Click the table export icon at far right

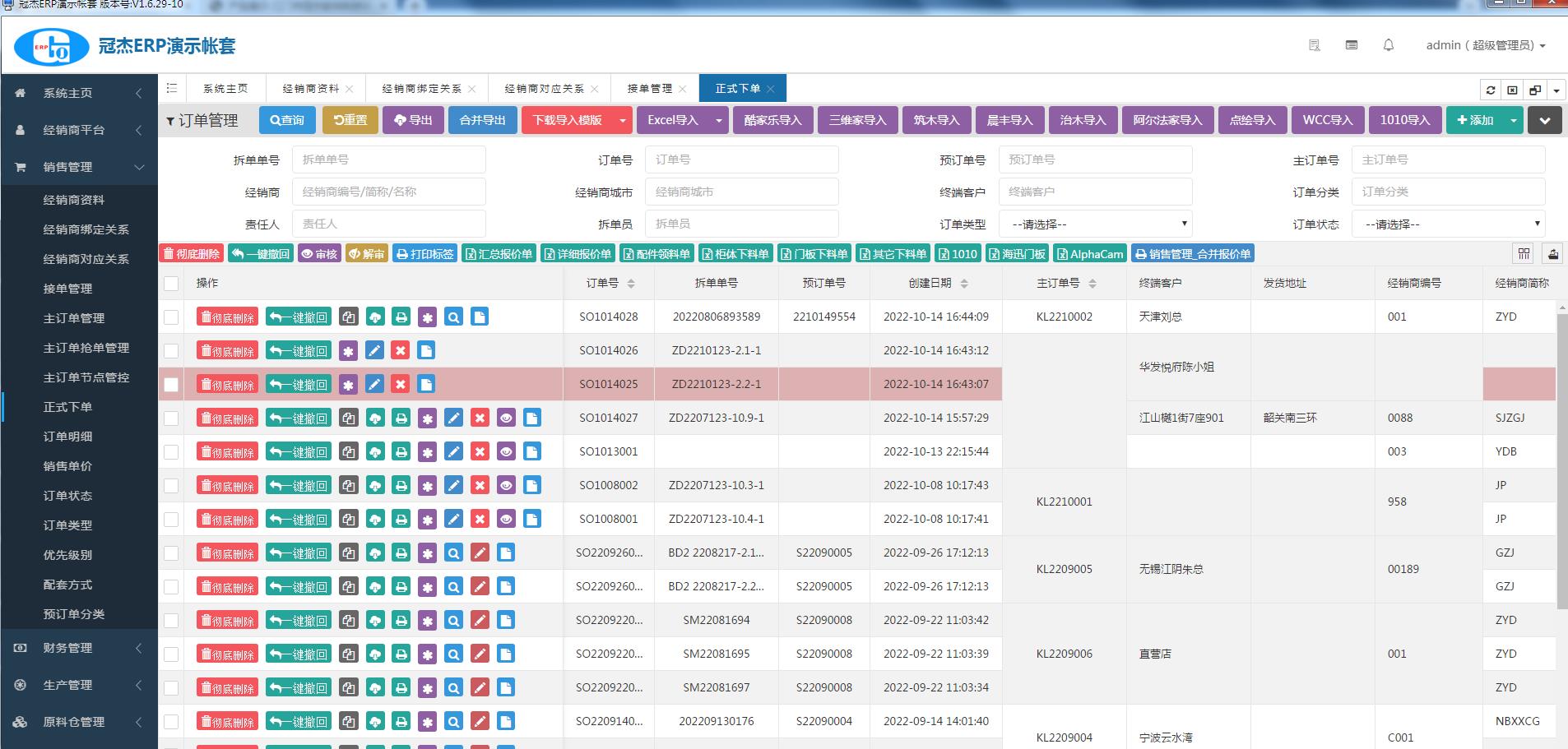[1553, 253]
